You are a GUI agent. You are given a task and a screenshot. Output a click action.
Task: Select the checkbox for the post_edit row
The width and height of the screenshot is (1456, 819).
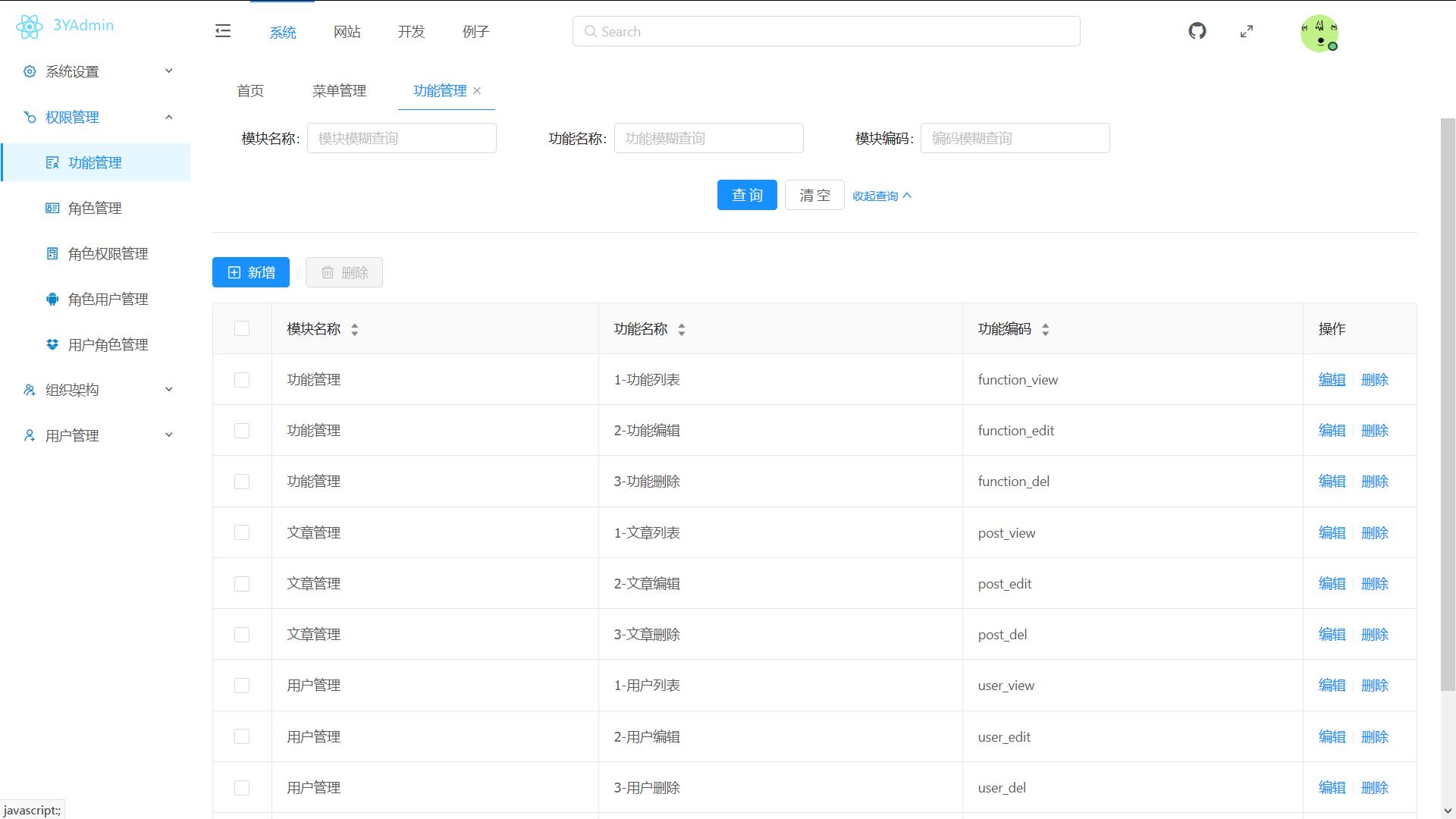coord(242,584)
